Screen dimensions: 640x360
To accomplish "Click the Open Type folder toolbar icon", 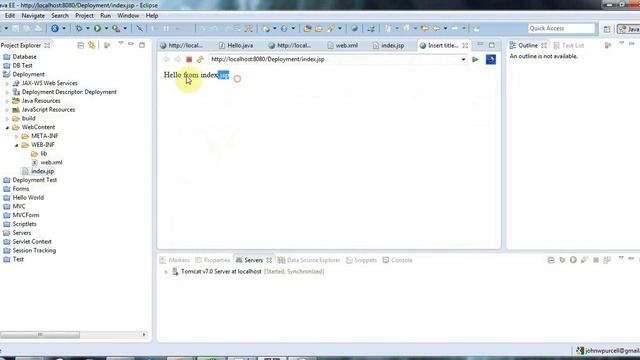I will pyautogui.click(x=307, y=29).
